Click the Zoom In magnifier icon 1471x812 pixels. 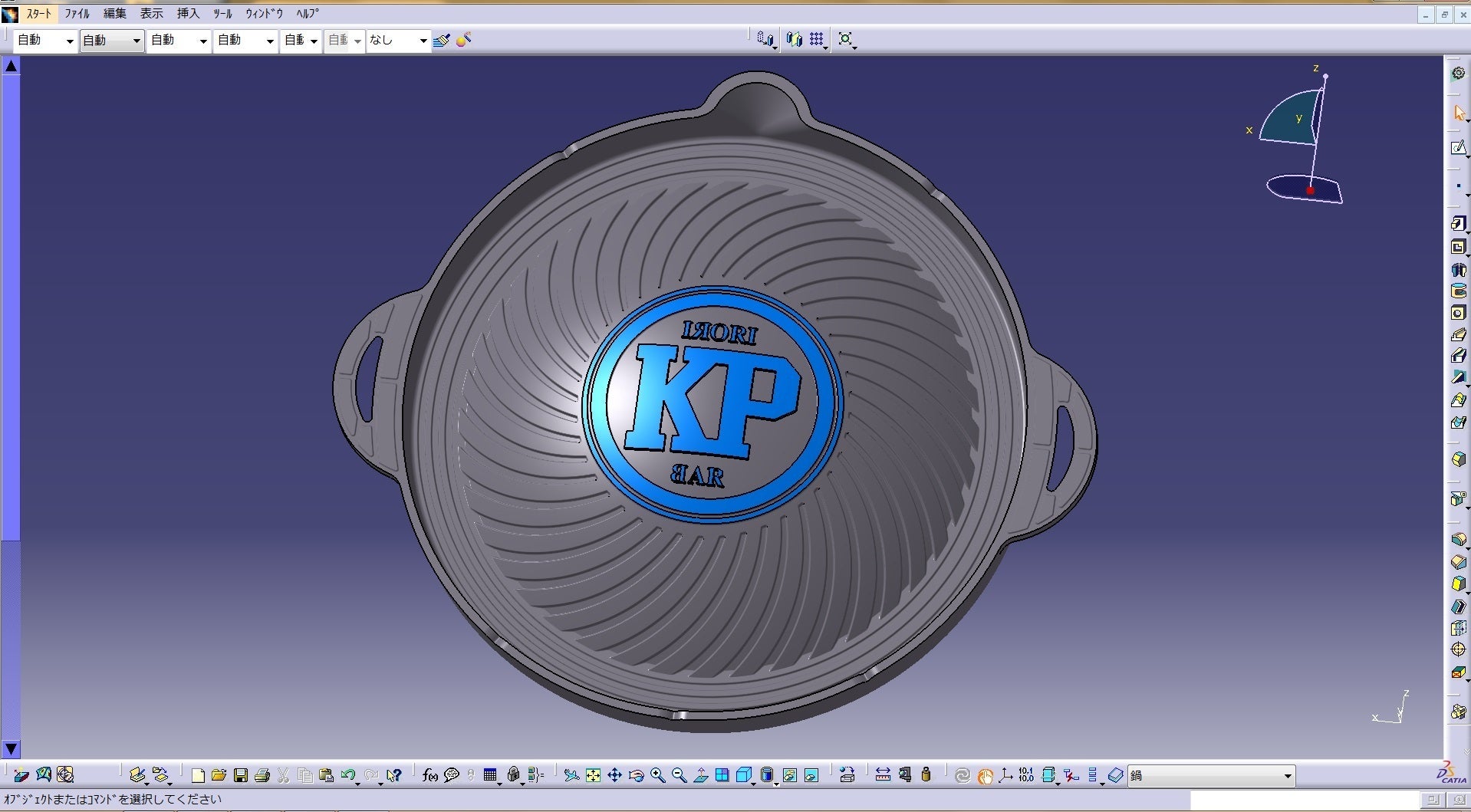pyautogui.click(x=657, y=775)
